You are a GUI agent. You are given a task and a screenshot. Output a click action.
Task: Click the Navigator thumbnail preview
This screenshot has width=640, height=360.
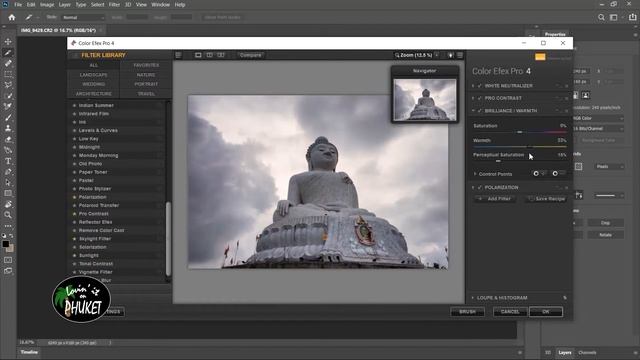pyautogui.click(x=424, y=99)
